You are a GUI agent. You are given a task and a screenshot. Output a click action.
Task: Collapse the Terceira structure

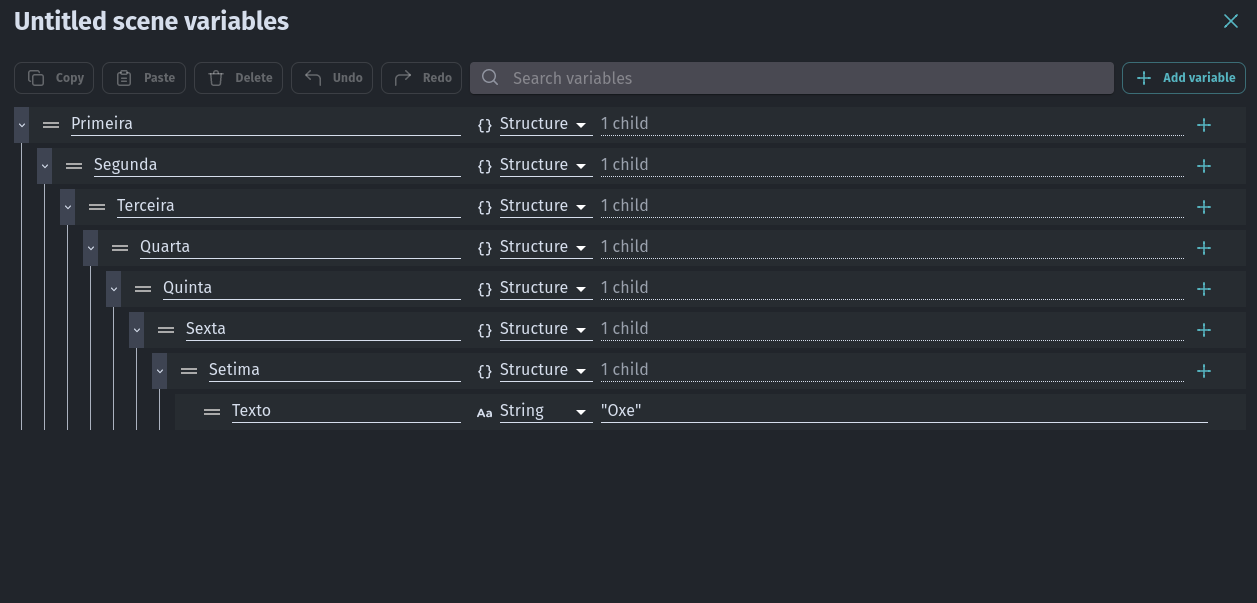(x=67, y=207)
